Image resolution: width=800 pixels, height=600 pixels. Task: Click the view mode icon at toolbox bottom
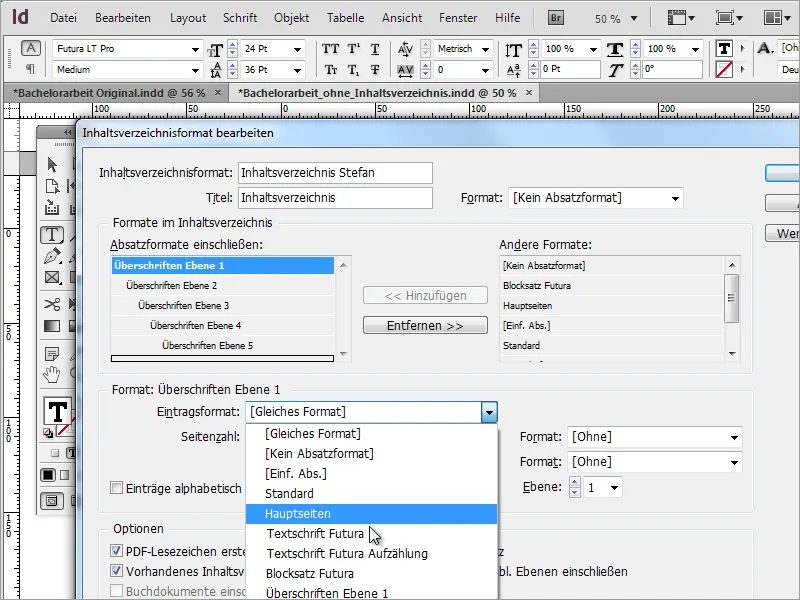52,501
